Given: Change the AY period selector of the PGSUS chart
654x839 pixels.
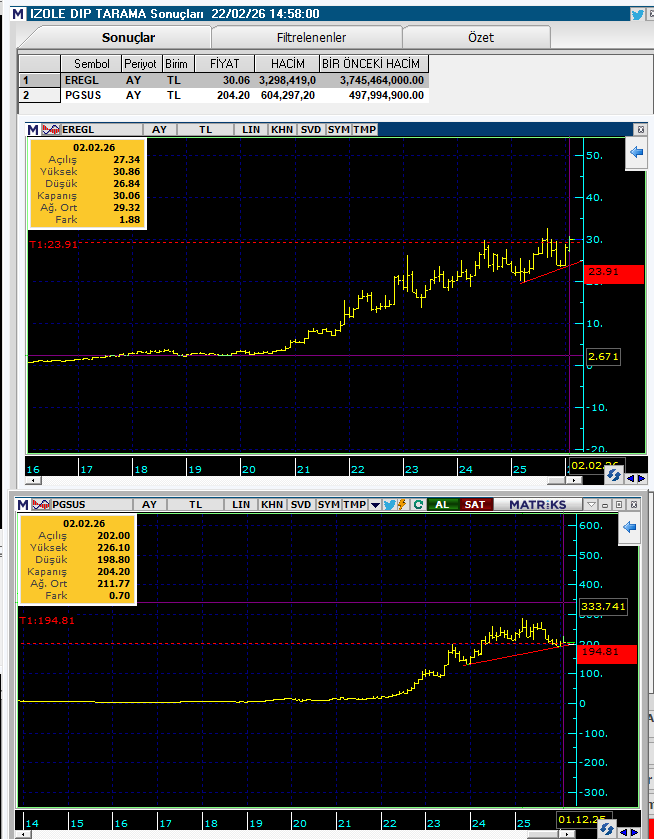Looking at the screenshot, I should click(149, 505).
